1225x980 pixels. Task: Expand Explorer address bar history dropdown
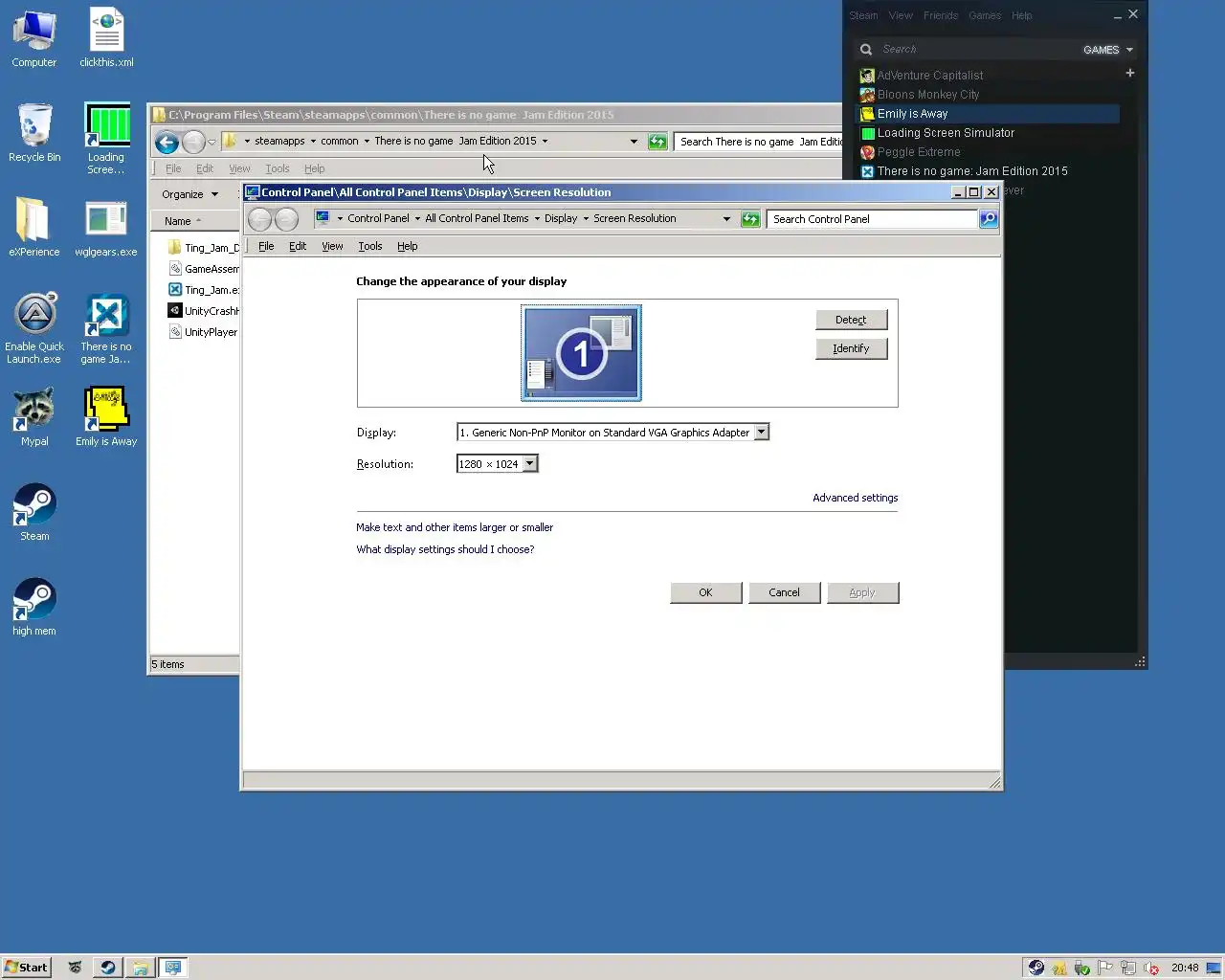[634, 142]
